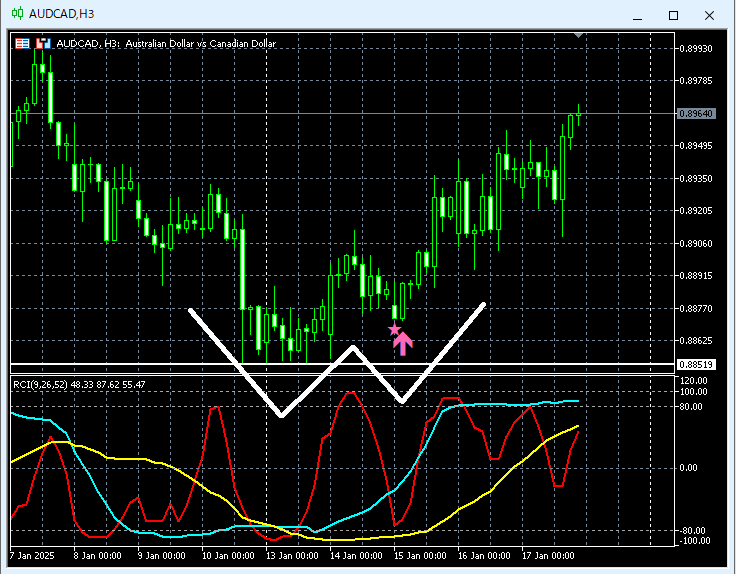737x574 pixels.
Task: Click the 0.88770 price scale label
Action: tap(696, 308)
